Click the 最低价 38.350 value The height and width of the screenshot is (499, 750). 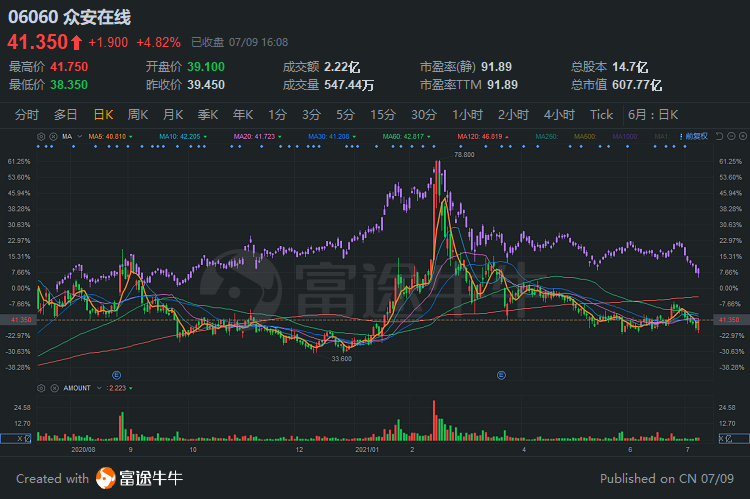tap(69, 85)
